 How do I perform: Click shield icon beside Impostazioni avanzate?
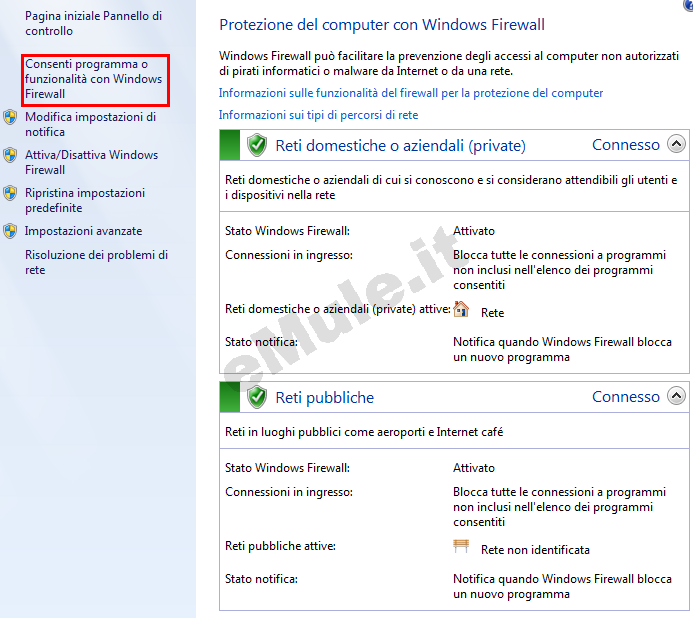click(x=10, y=231)
